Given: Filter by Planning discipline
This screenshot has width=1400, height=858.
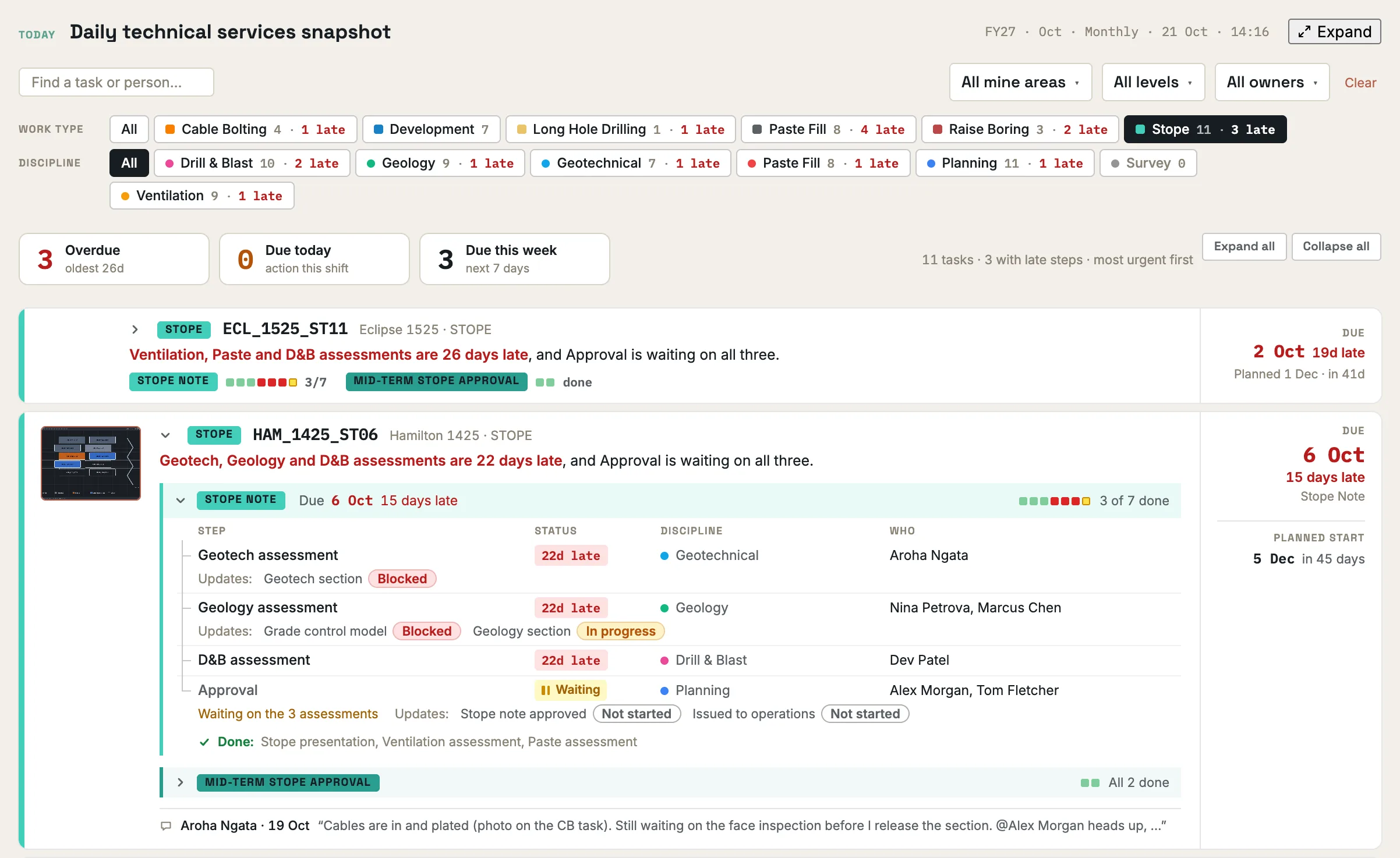Looking at the screenshot, I should pyautogui.click(x=1005, y=163).
